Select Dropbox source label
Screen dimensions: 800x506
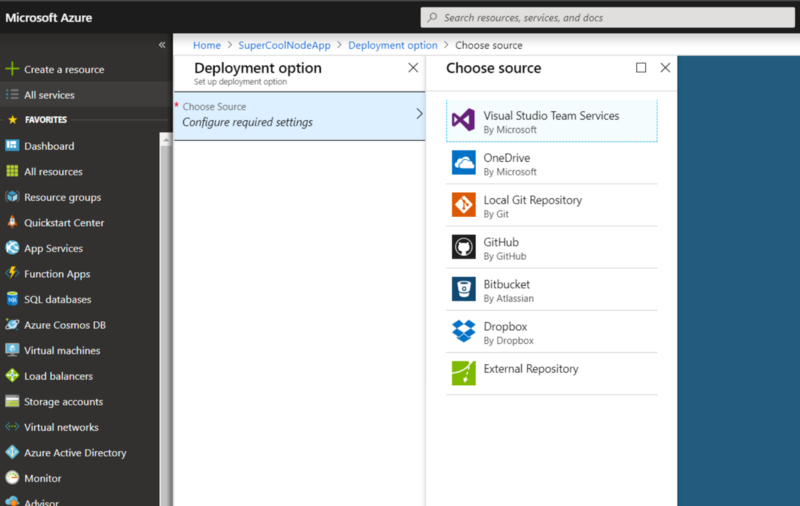click(505, 326)
